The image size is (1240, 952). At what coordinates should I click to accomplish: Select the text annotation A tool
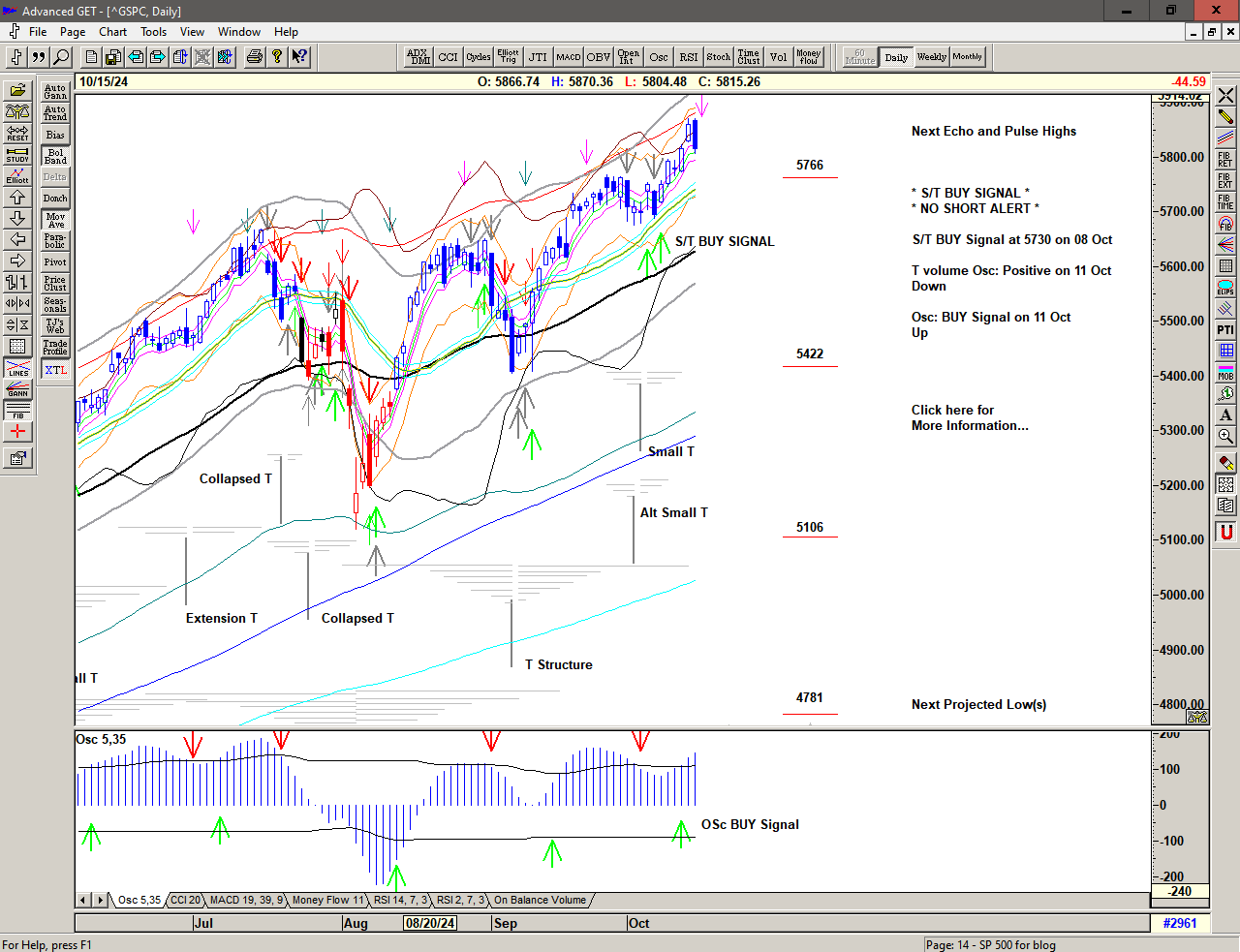pos(1225,415)
